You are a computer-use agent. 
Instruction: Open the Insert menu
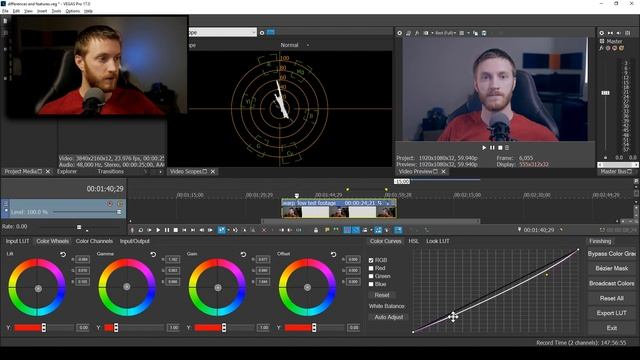42,11
